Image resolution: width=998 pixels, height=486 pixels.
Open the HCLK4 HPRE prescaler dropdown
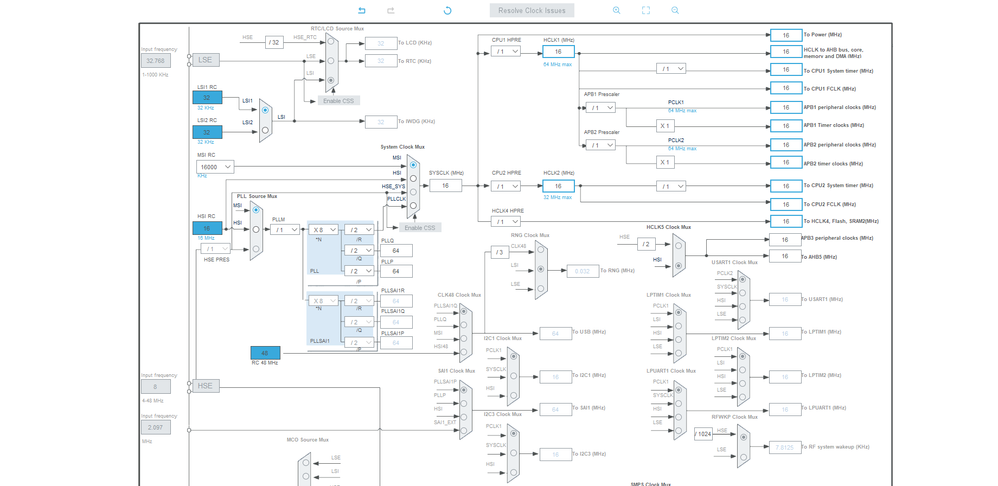pos(505,221)
